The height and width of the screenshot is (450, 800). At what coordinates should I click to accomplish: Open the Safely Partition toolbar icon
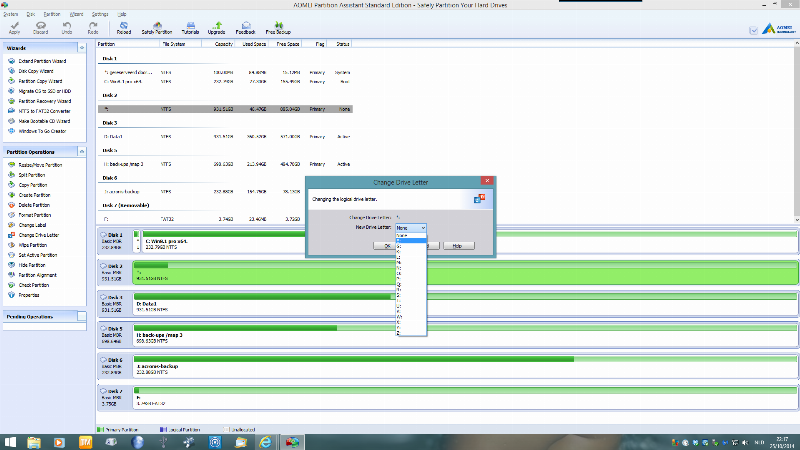pos(157,28)
